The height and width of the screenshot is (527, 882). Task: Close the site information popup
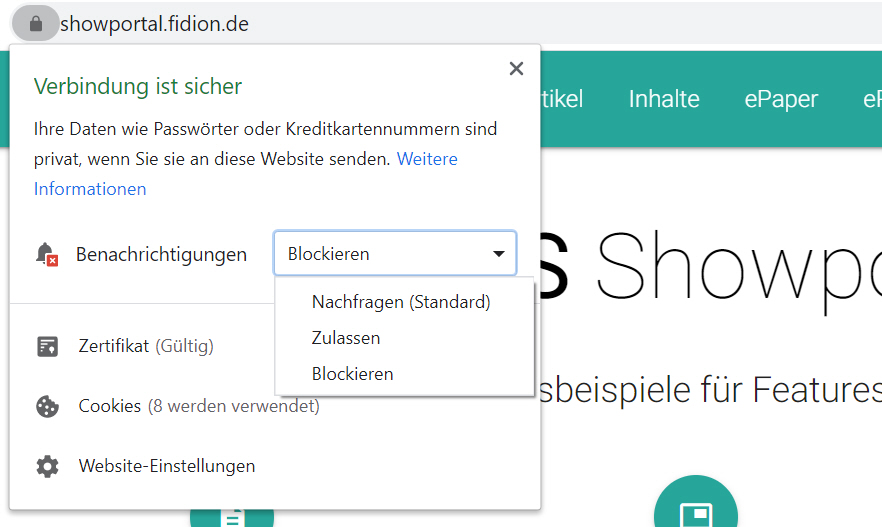click(x=516, y=69)
